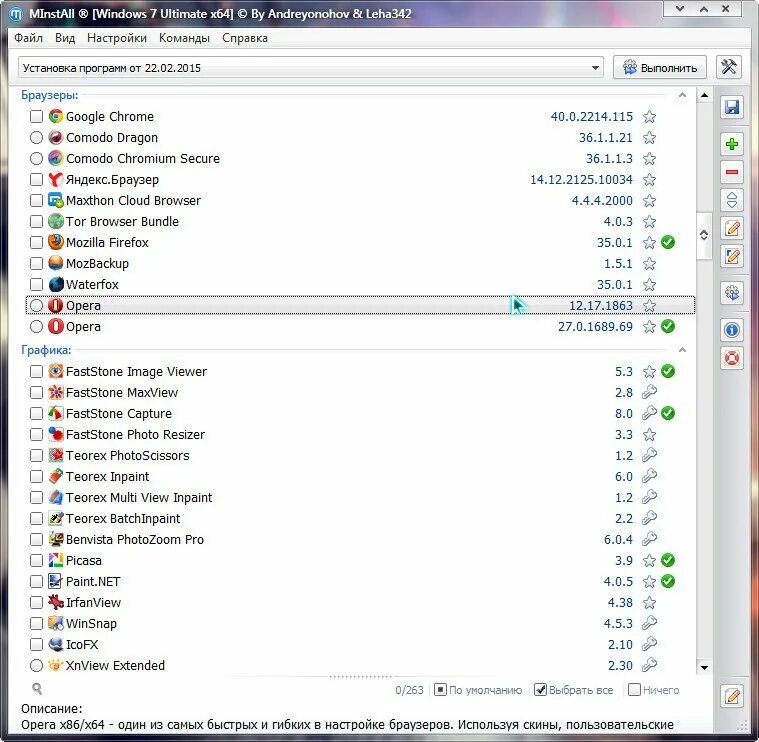Click the list scrollbar up arrow
This screenshot has width=759, height=742.
[704, 95]
